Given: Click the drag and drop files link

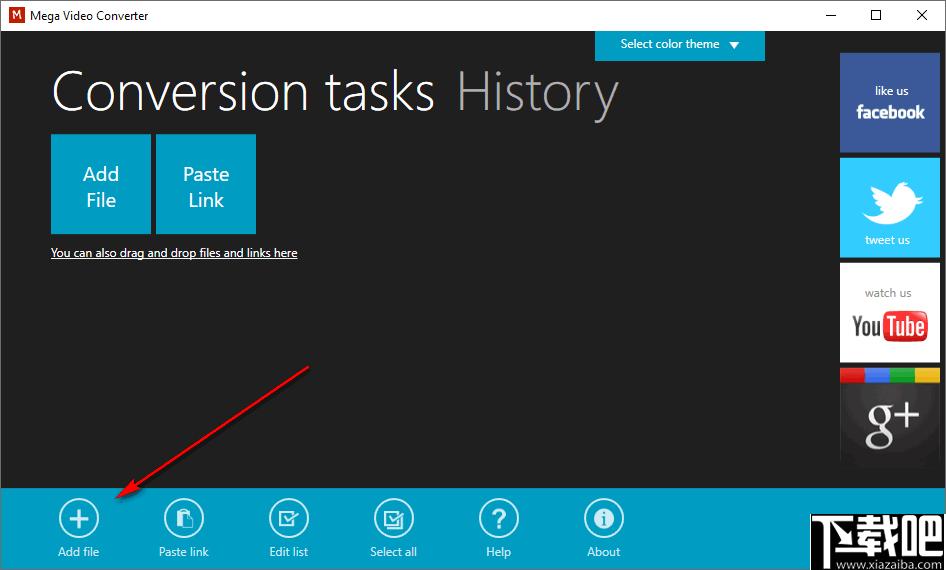Looking at the screenshot, I should click(174, 253).
